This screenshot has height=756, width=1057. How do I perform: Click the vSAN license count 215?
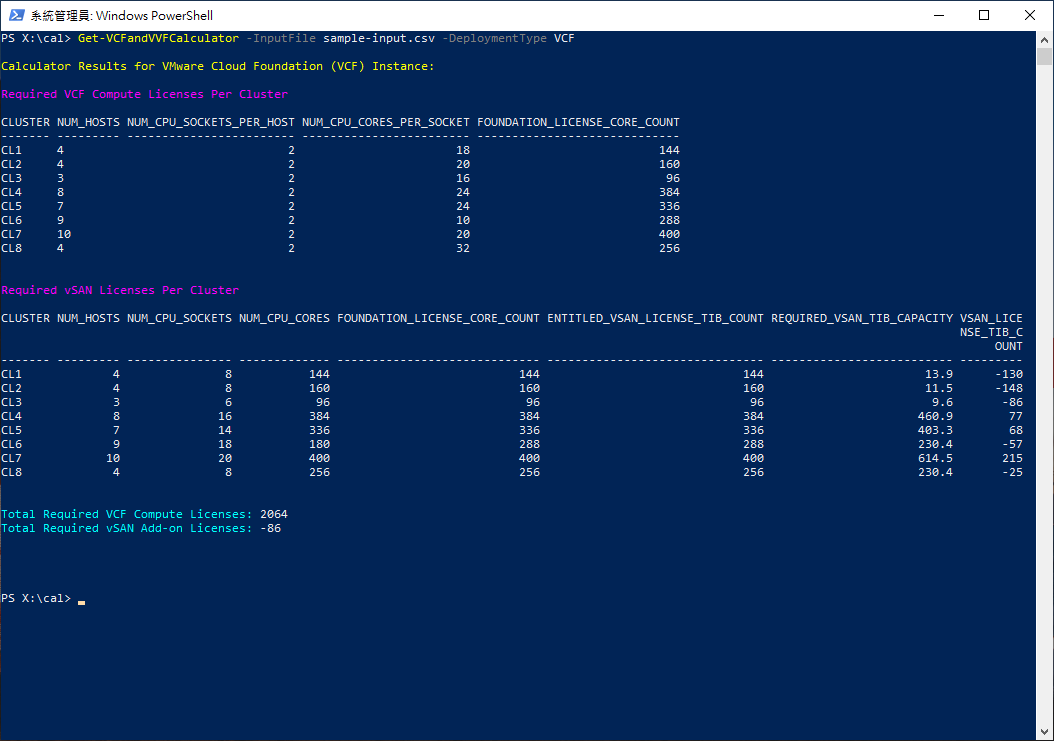(x=1013, y=458)
